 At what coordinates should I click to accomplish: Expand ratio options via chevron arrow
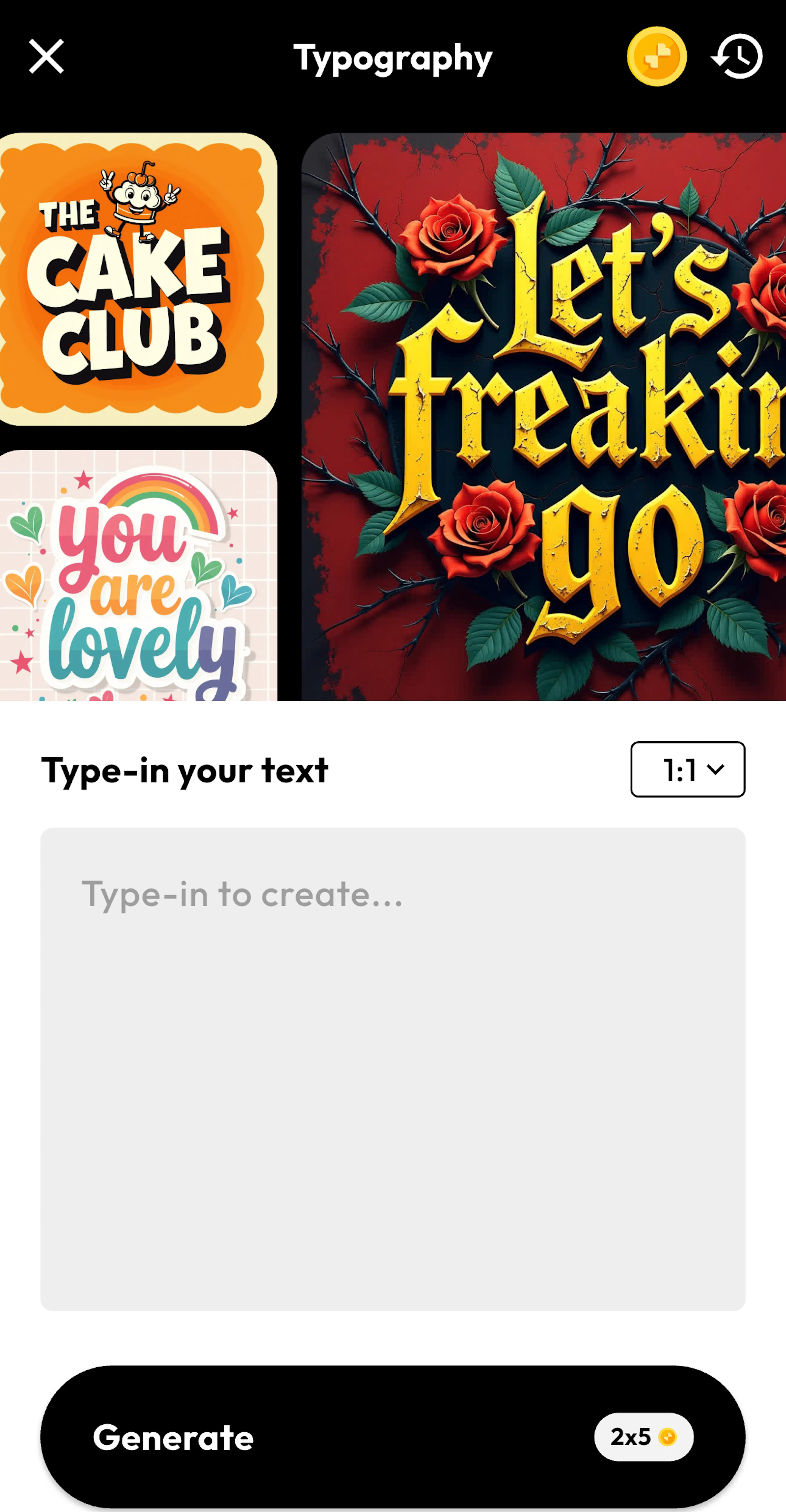[x=715, y=769]
